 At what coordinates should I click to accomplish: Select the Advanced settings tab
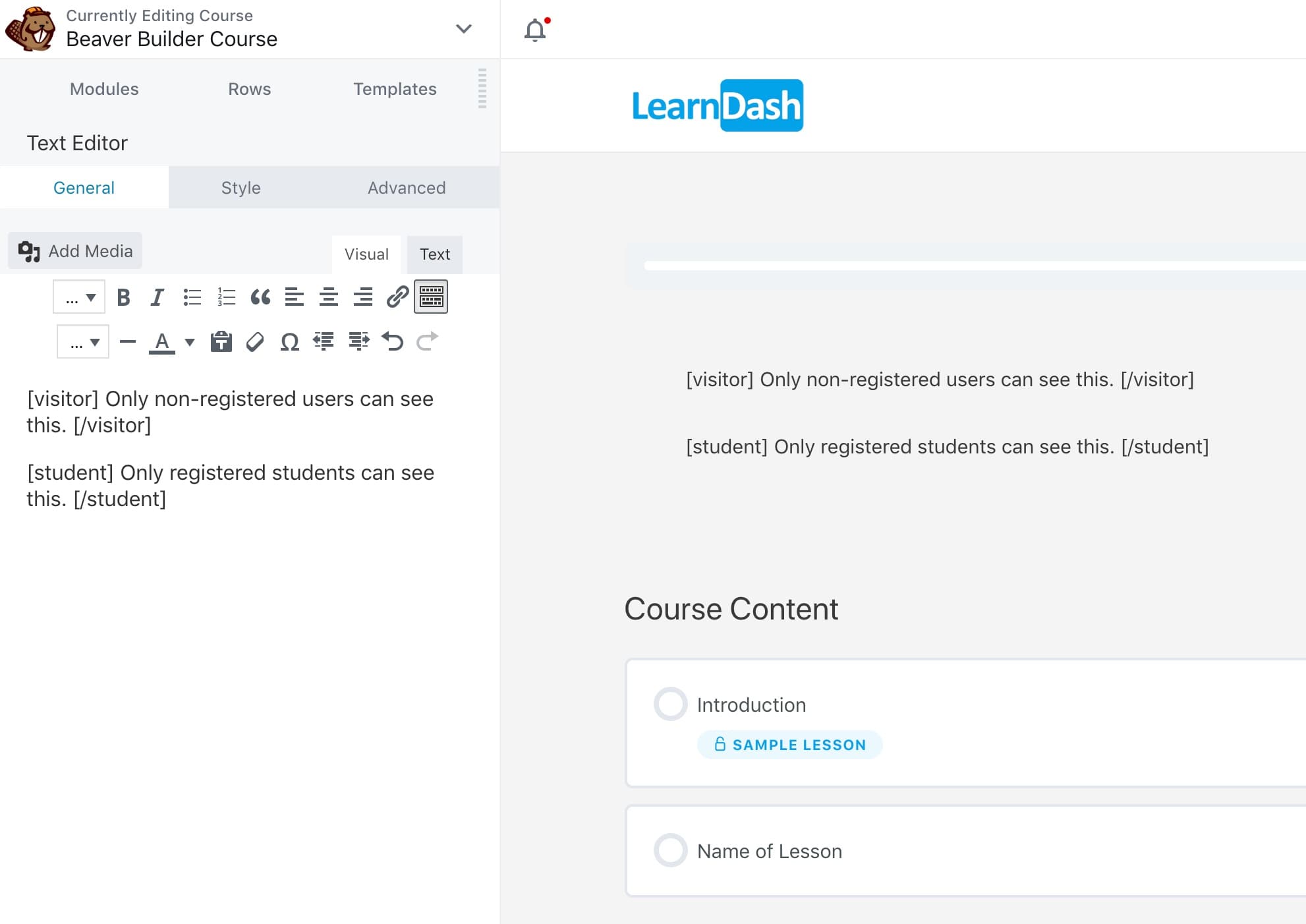point(407,188)
